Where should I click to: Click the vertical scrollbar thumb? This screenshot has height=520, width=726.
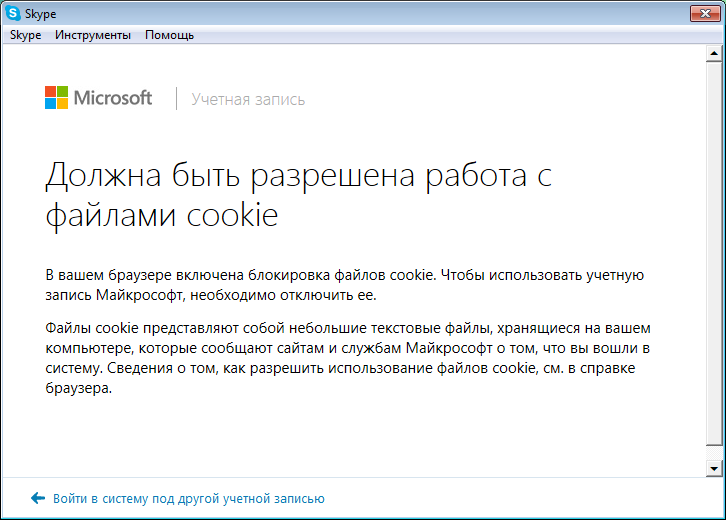tap(714, 253)
